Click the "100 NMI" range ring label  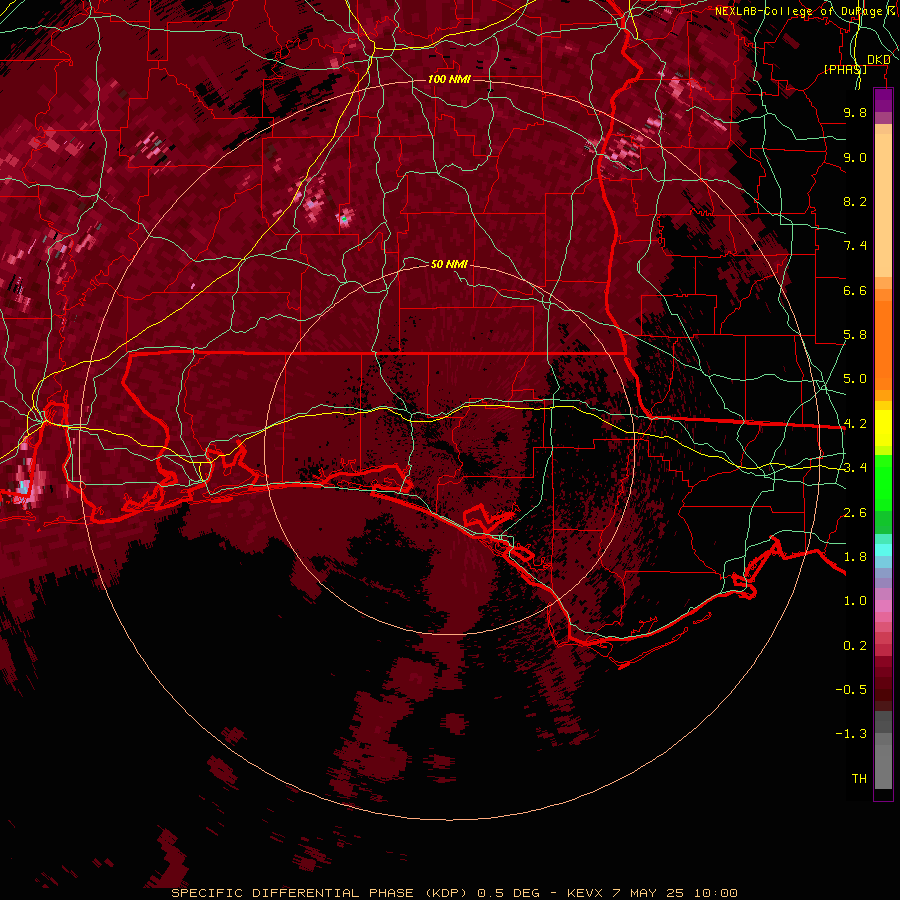[449, 79]
